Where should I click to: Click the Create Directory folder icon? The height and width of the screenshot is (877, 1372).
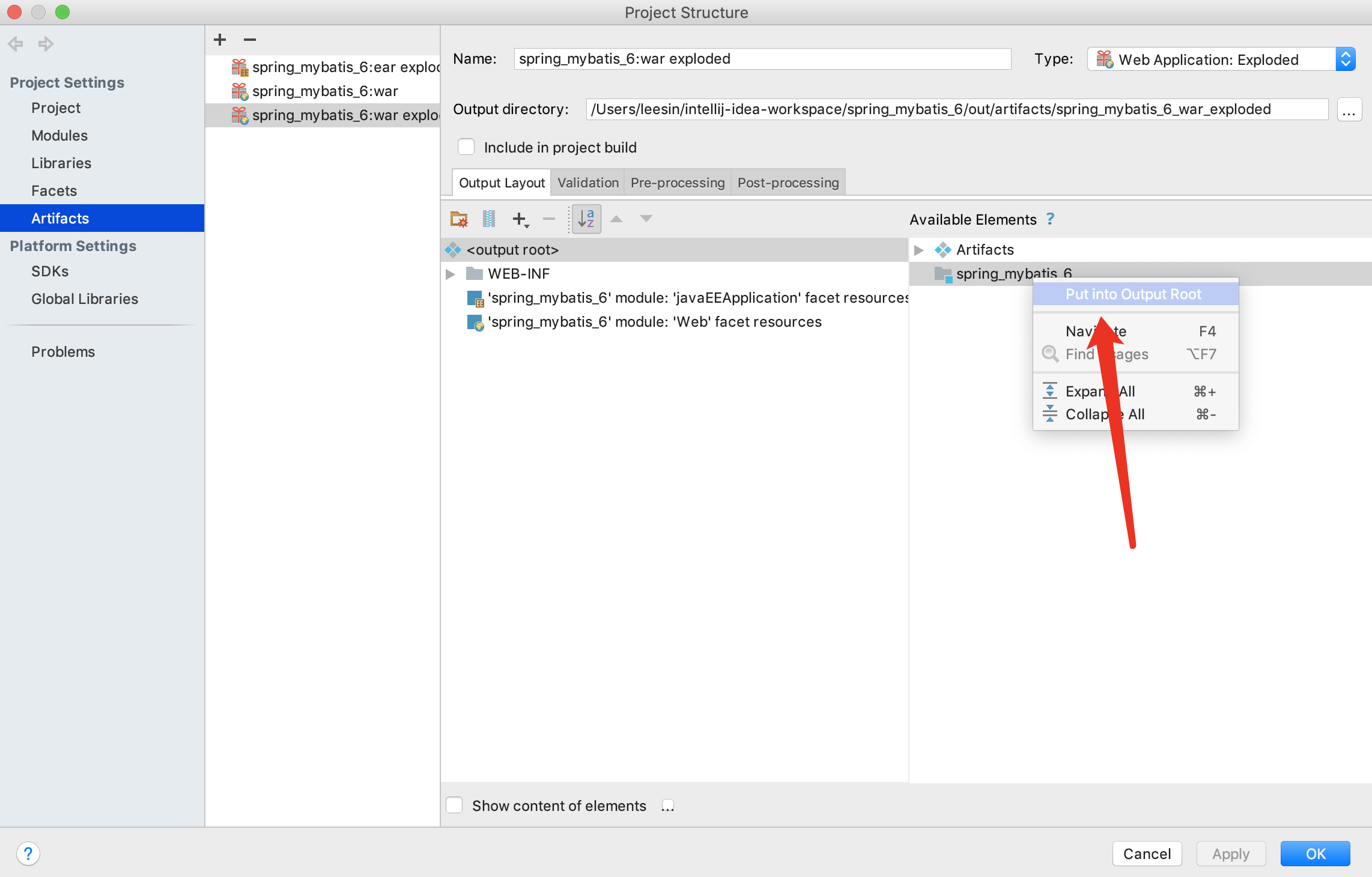coord(459,219)
